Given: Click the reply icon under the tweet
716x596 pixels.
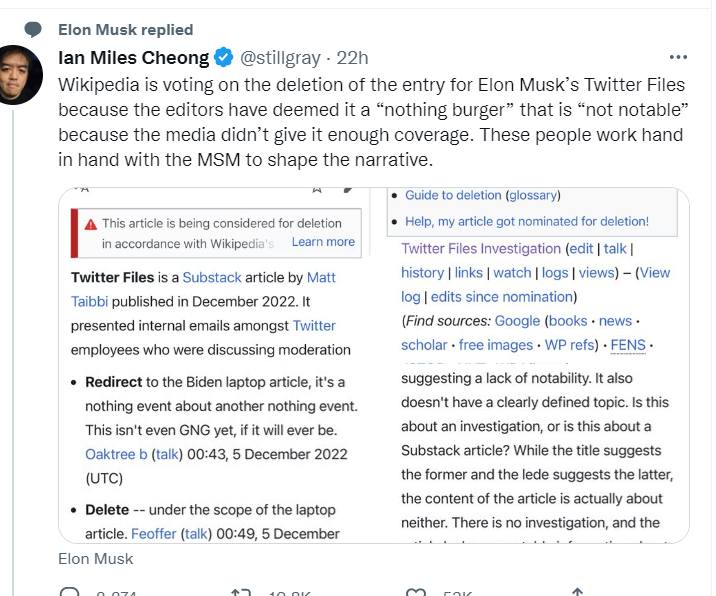Looking at the screenshot, I should click(x=70, y=591).
